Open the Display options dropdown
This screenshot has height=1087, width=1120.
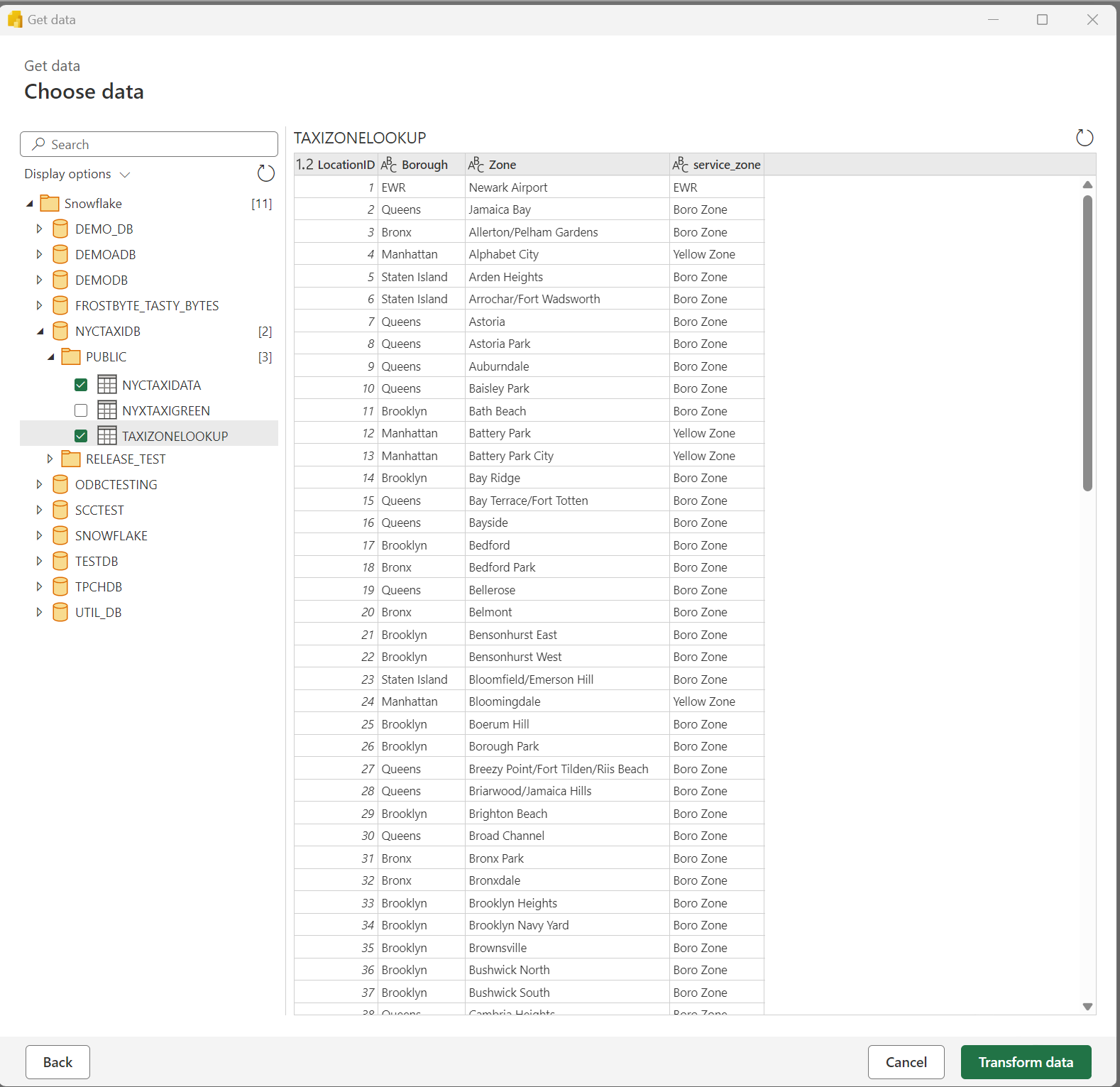(77, 174)
